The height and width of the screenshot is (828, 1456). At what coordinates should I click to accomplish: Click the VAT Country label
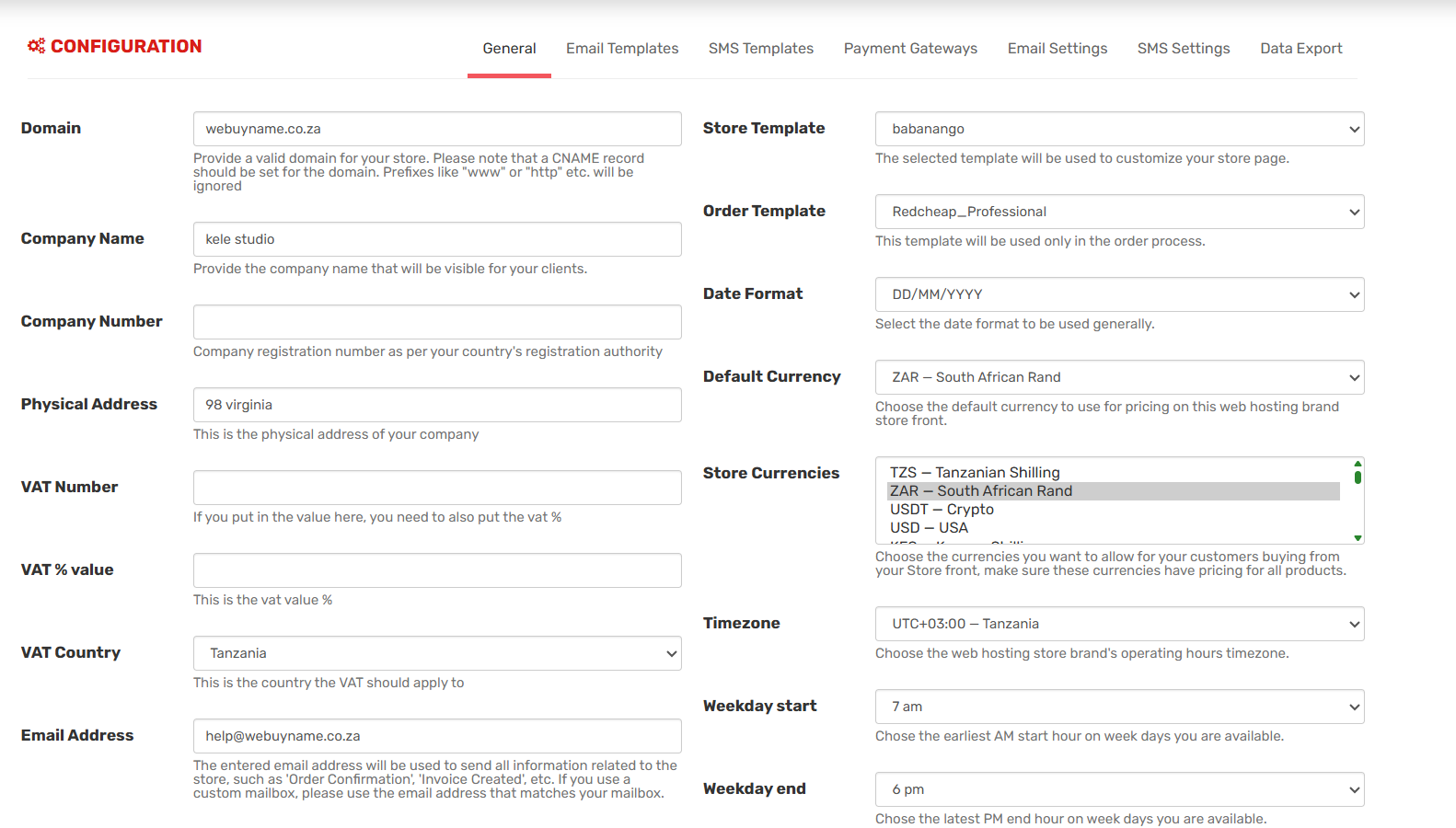[71, 652]
